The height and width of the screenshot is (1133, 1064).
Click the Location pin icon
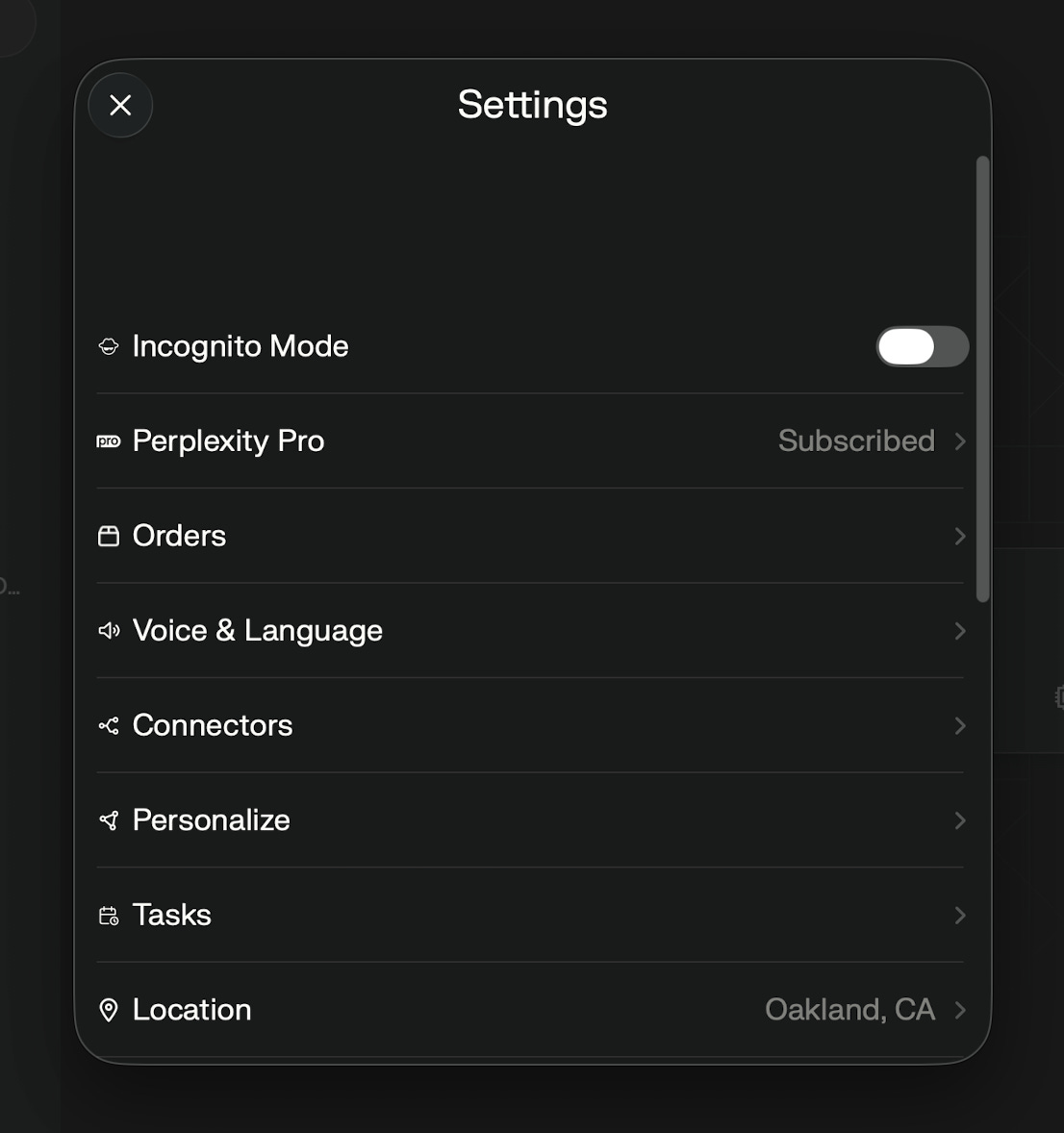(109, 1010)
